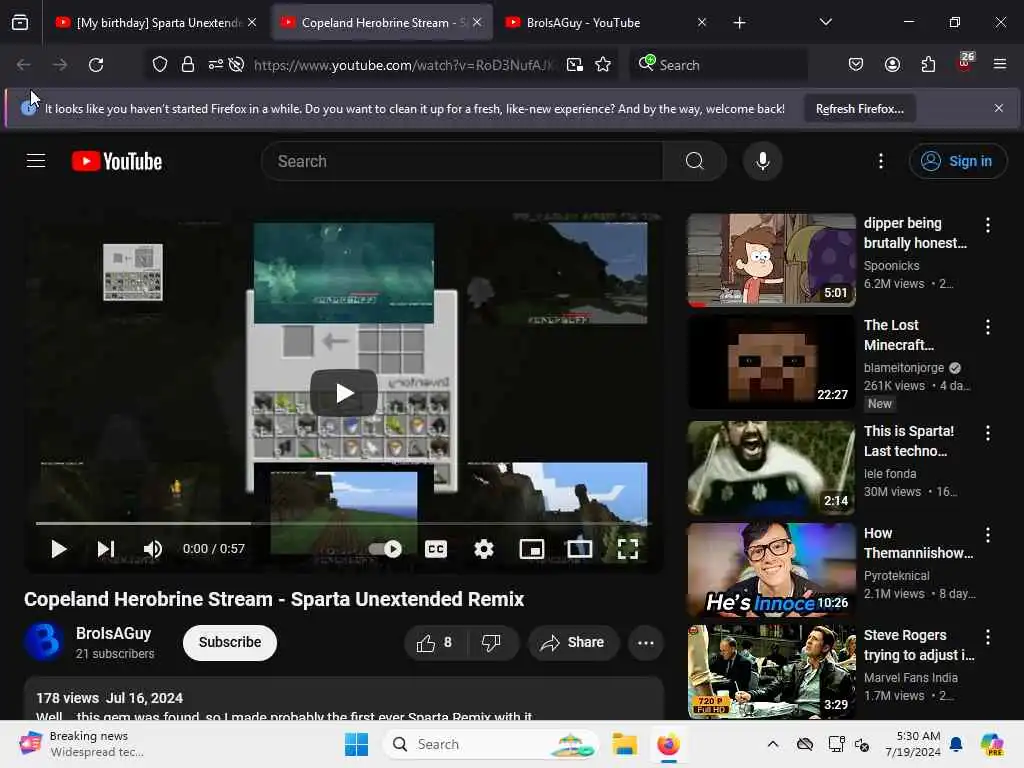Play the video with bottom-left play control
The width and height of the screenshot is (1024, 768).
pos(59,549)
